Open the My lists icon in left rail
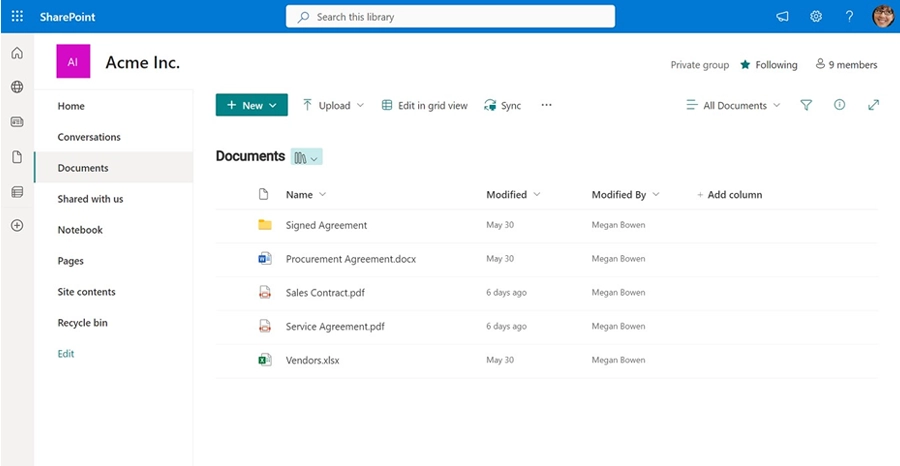Screen dimensions: 900x466 [17, 192]
